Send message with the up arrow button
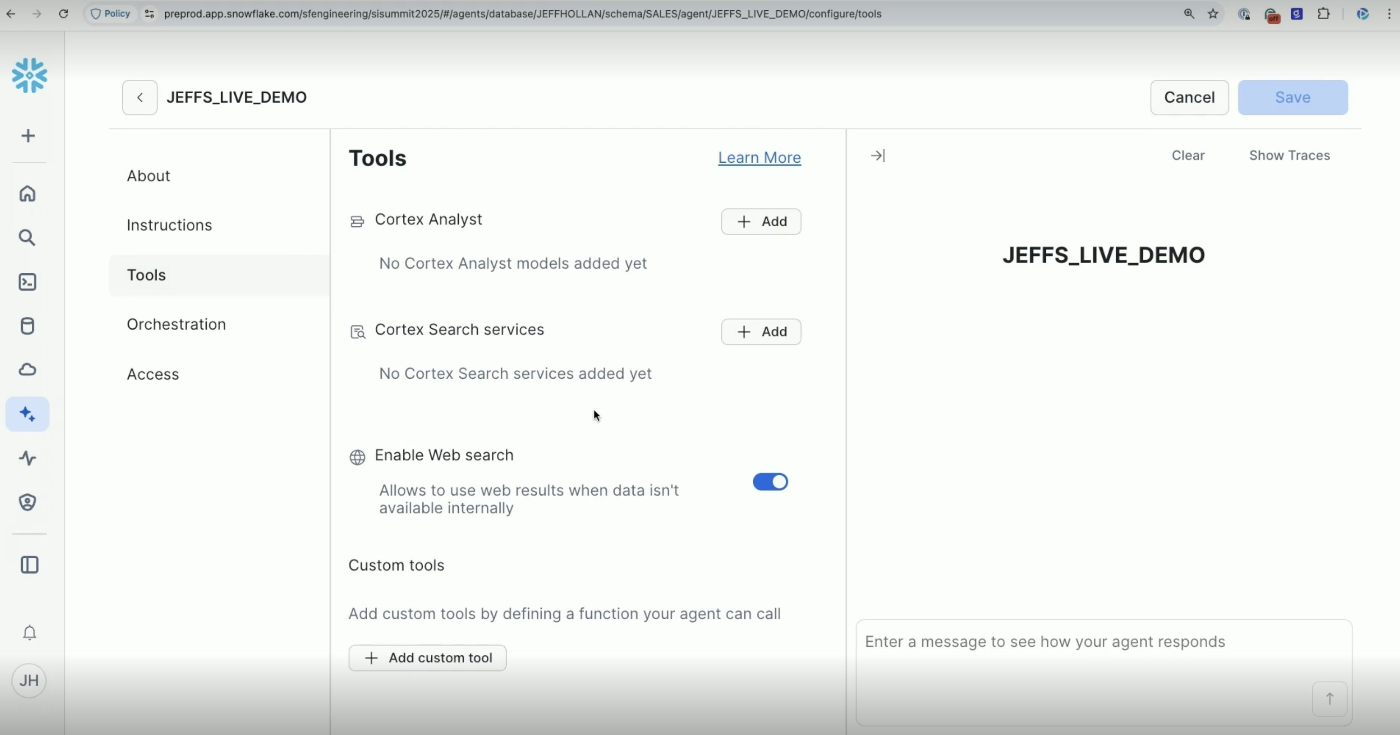Image resolution: width=1400 pixels, height=735 pixels. tap(1330, 699)
